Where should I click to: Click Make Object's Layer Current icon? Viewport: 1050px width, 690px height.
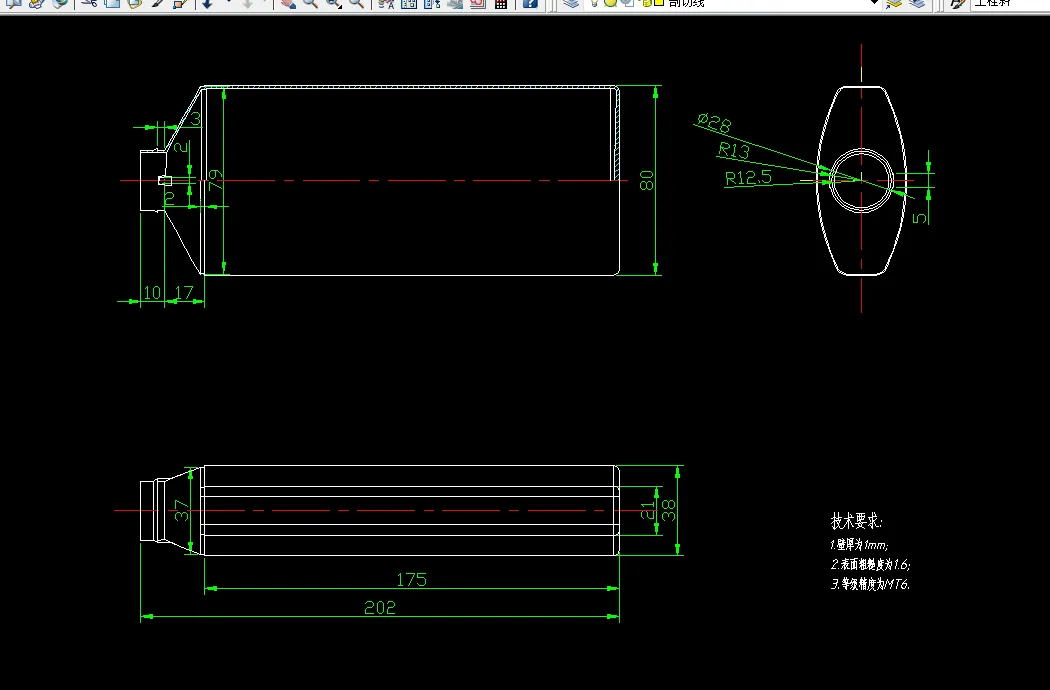(x=895, y=3)
